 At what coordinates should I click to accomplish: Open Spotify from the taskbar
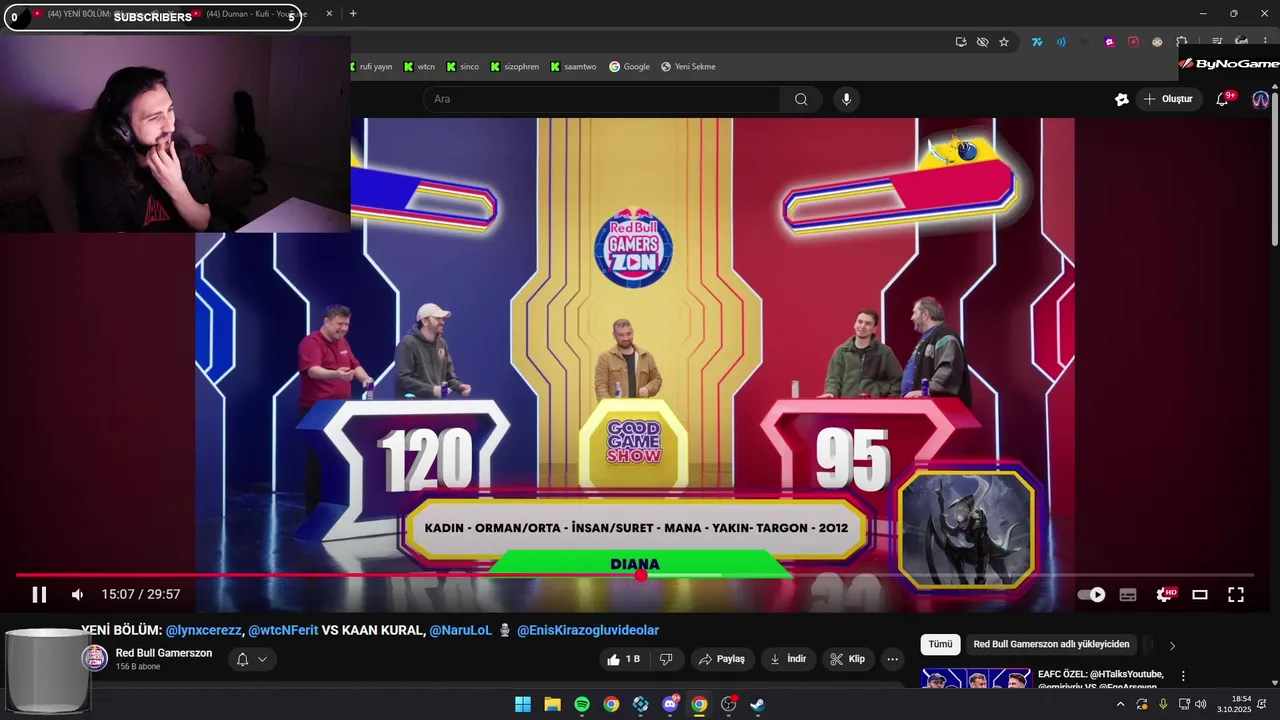click(582, 704)
